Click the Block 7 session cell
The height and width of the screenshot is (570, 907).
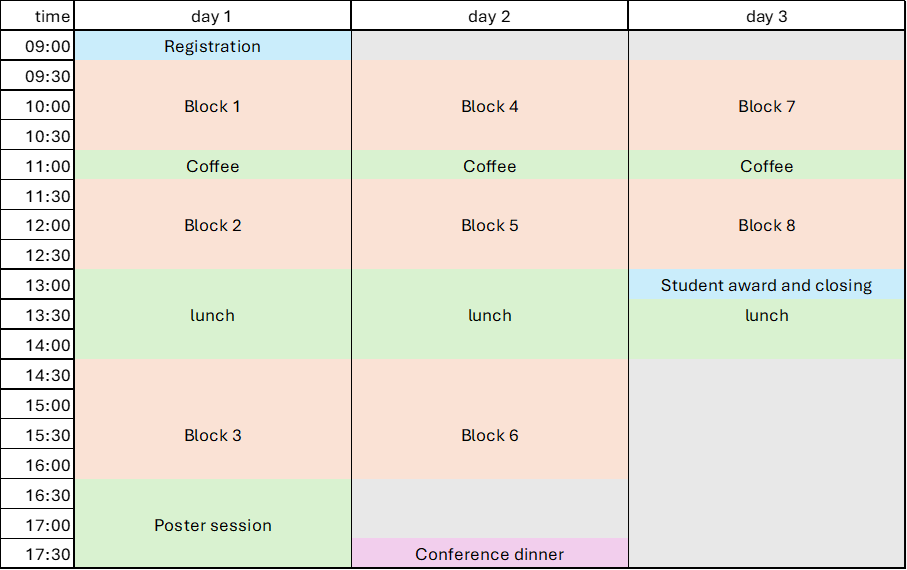767,106
